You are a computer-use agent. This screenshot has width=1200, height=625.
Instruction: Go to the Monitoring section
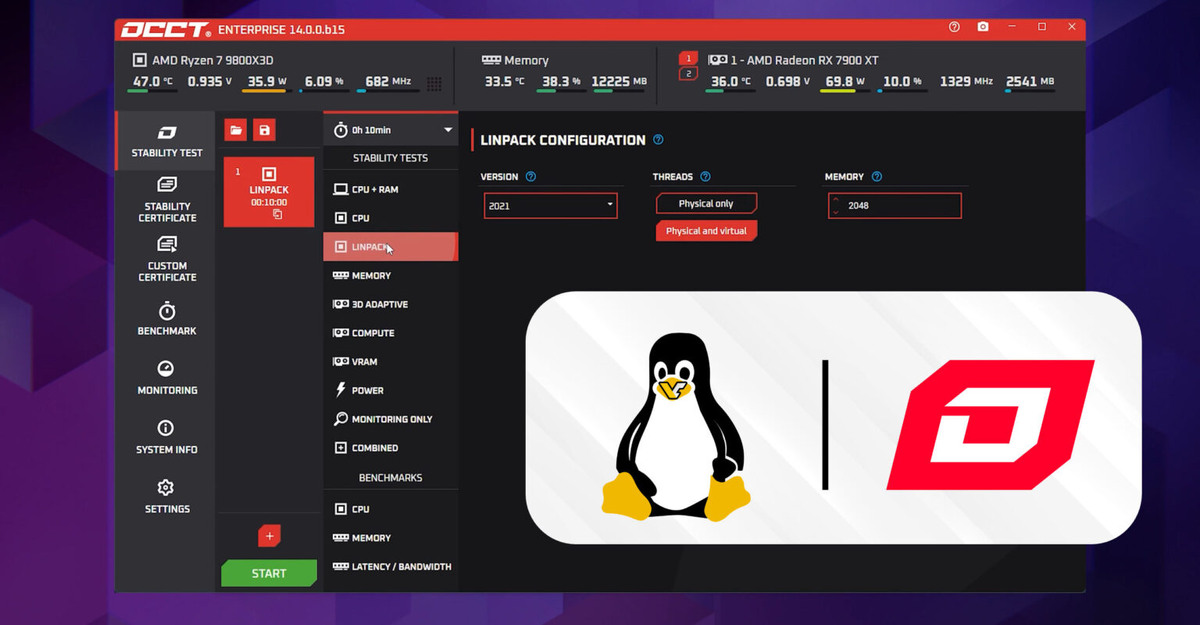pos(167,378)
